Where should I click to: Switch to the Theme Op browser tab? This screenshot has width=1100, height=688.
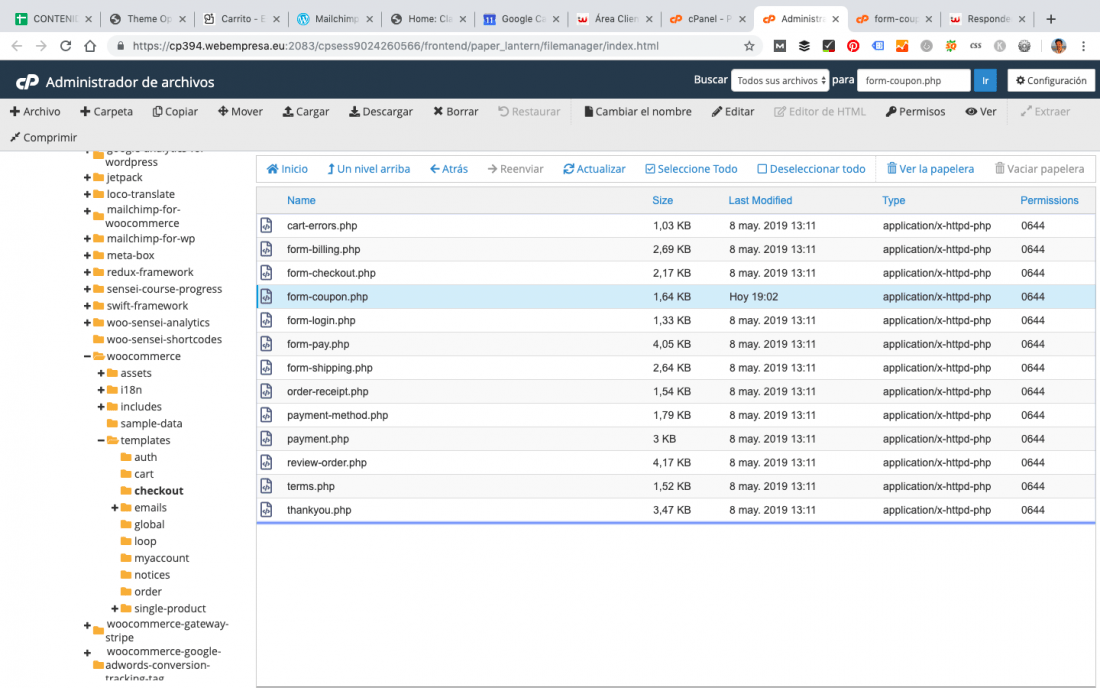147,19
